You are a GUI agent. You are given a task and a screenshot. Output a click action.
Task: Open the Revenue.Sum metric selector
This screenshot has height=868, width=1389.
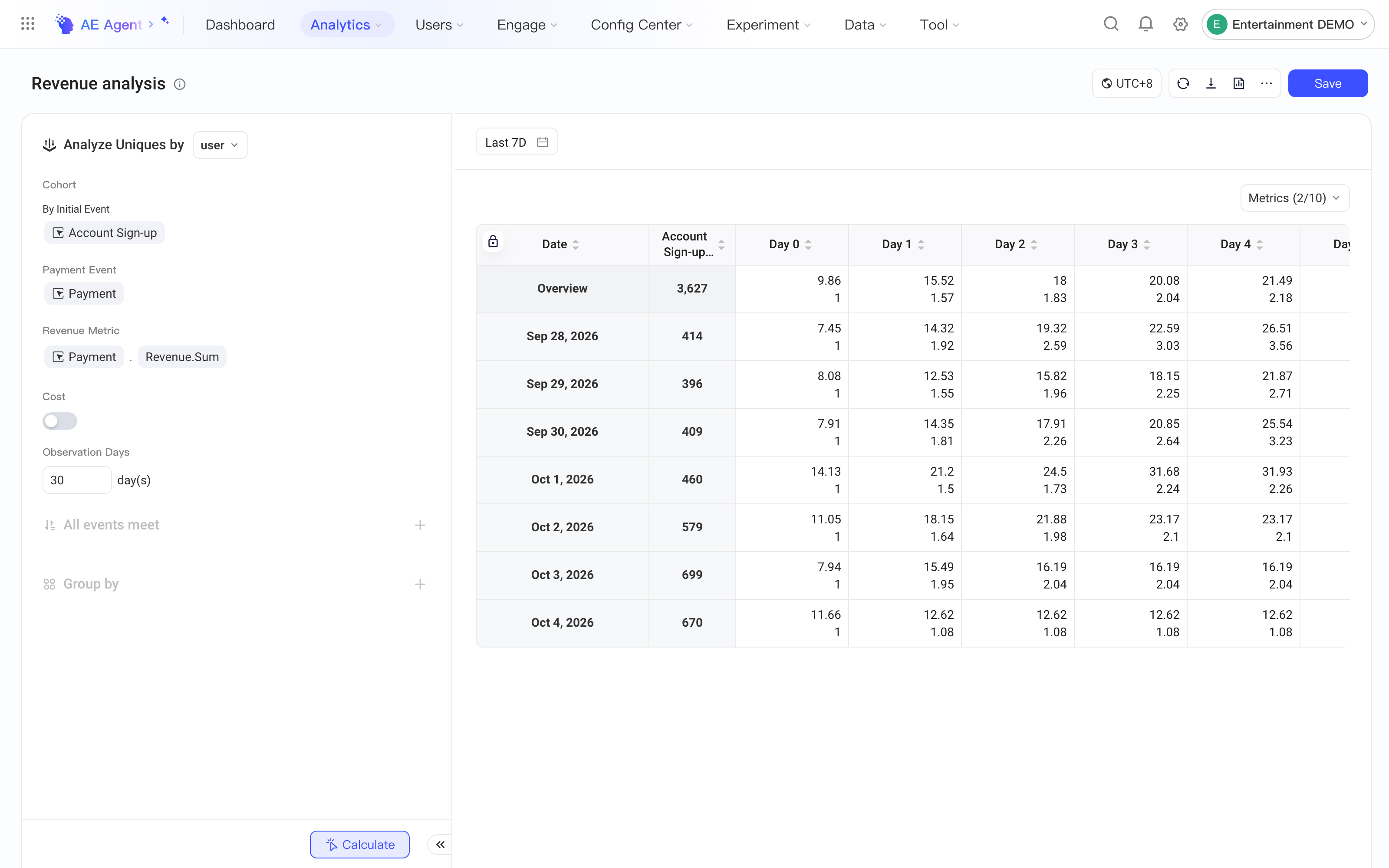pos(182,357)
